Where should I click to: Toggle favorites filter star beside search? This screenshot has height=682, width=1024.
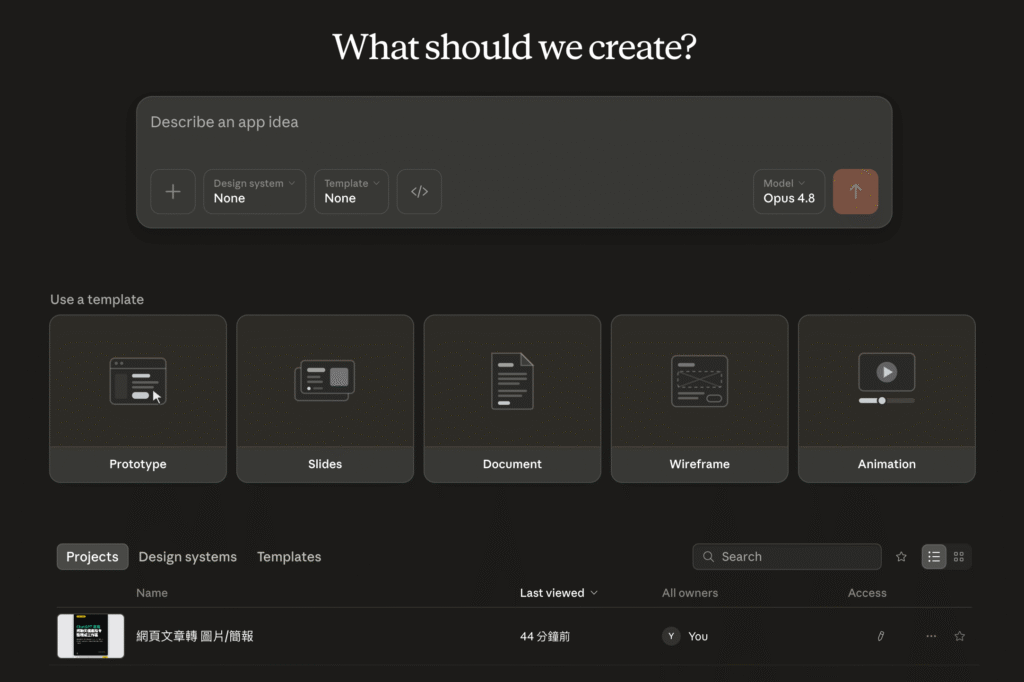click(x=901, y=557)
